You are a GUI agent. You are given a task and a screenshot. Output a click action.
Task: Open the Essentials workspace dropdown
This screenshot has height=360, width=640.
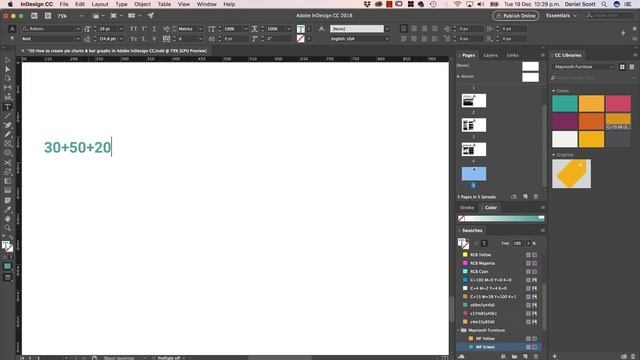click(561, 16)
